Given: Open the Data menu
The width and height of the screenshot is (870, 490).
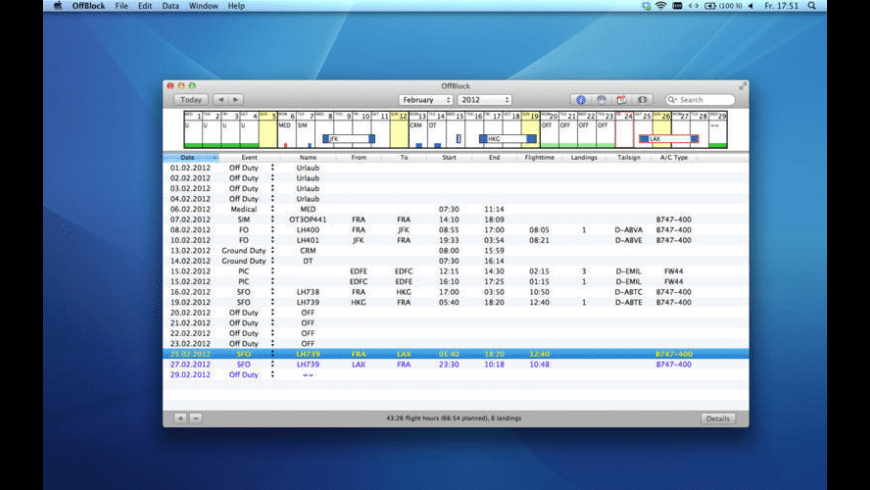Looking at the screenshot, I should click(171, 6).
